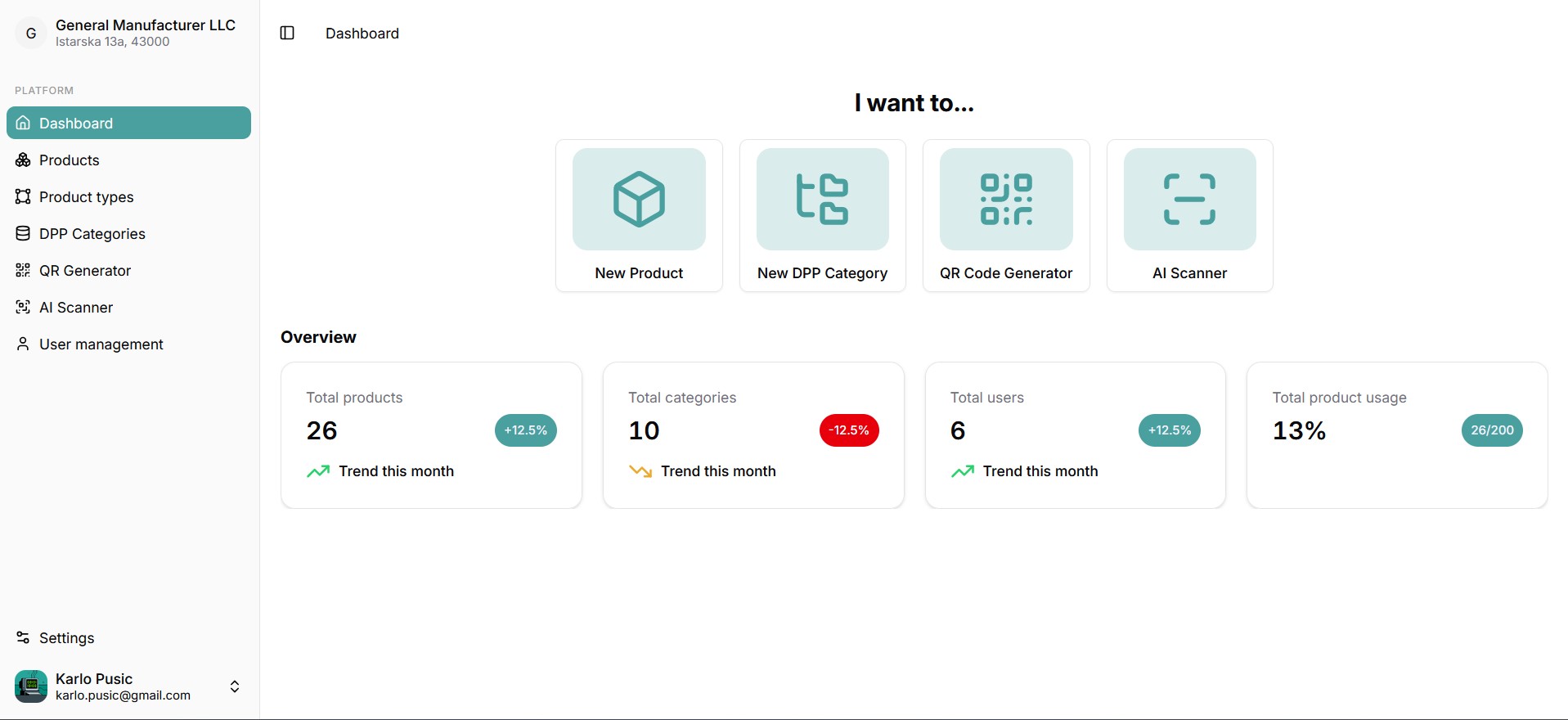The width and height of the screenshot is (1568, 720).
Task: Open the New DPP Category folder-tree icon
Action: click(822, 199)
